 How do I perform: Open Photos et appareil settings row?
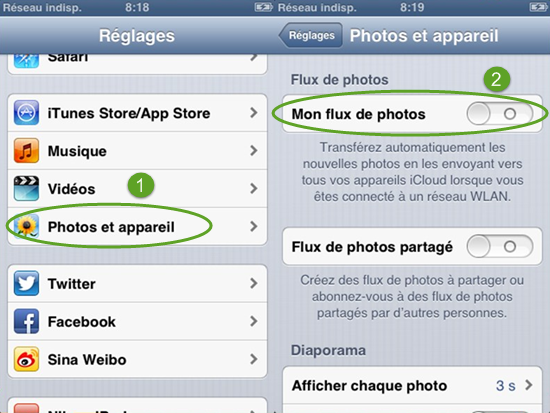click(137, 227)
